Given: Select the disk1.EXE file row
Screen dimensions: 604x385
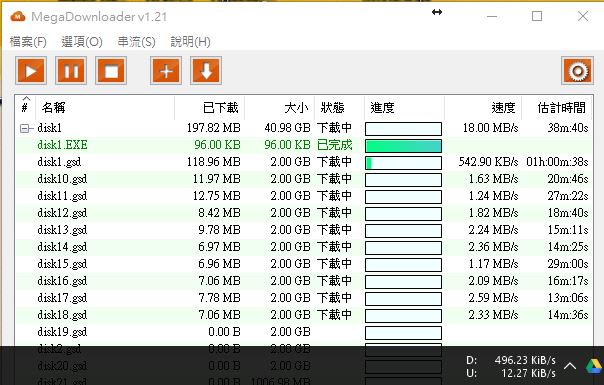Looking at the screenshot, I should [304, 145].
